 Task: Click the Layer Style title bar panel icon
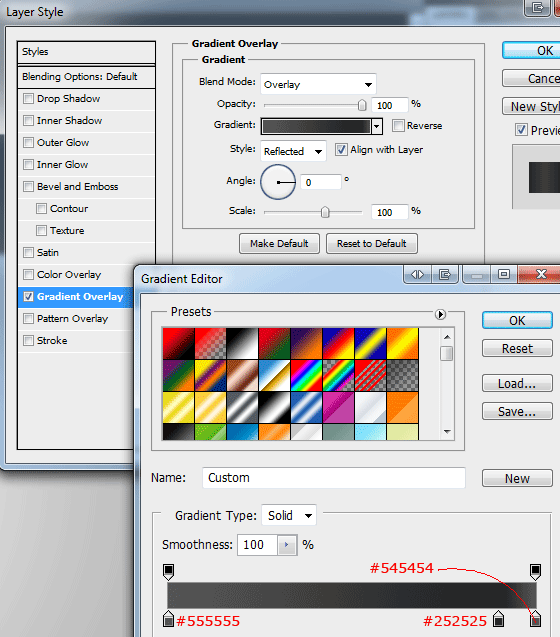[537, 8]
